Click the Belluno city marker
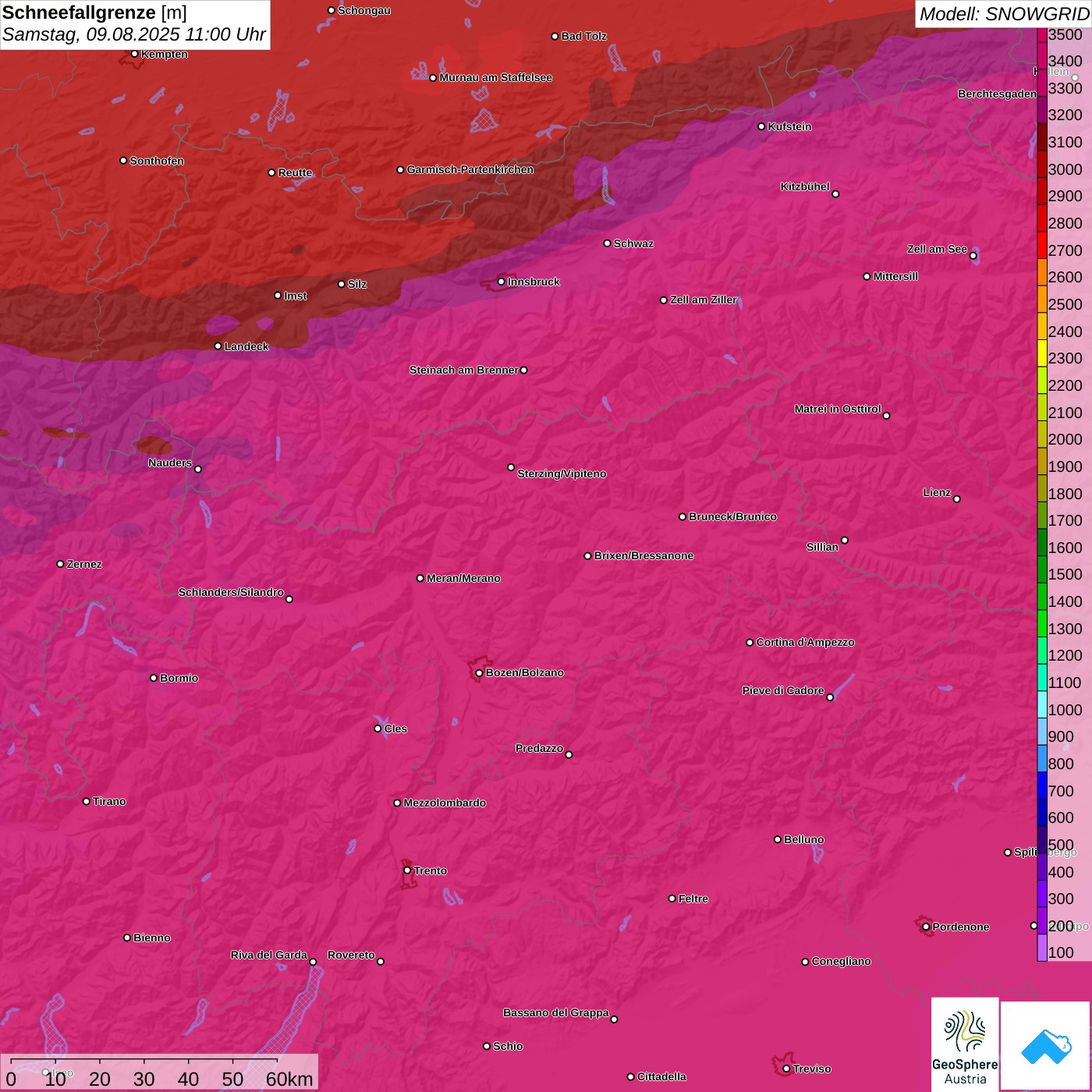This screenshot has height=1092, width=1092. pyautogui.click(x=777, y=839)
